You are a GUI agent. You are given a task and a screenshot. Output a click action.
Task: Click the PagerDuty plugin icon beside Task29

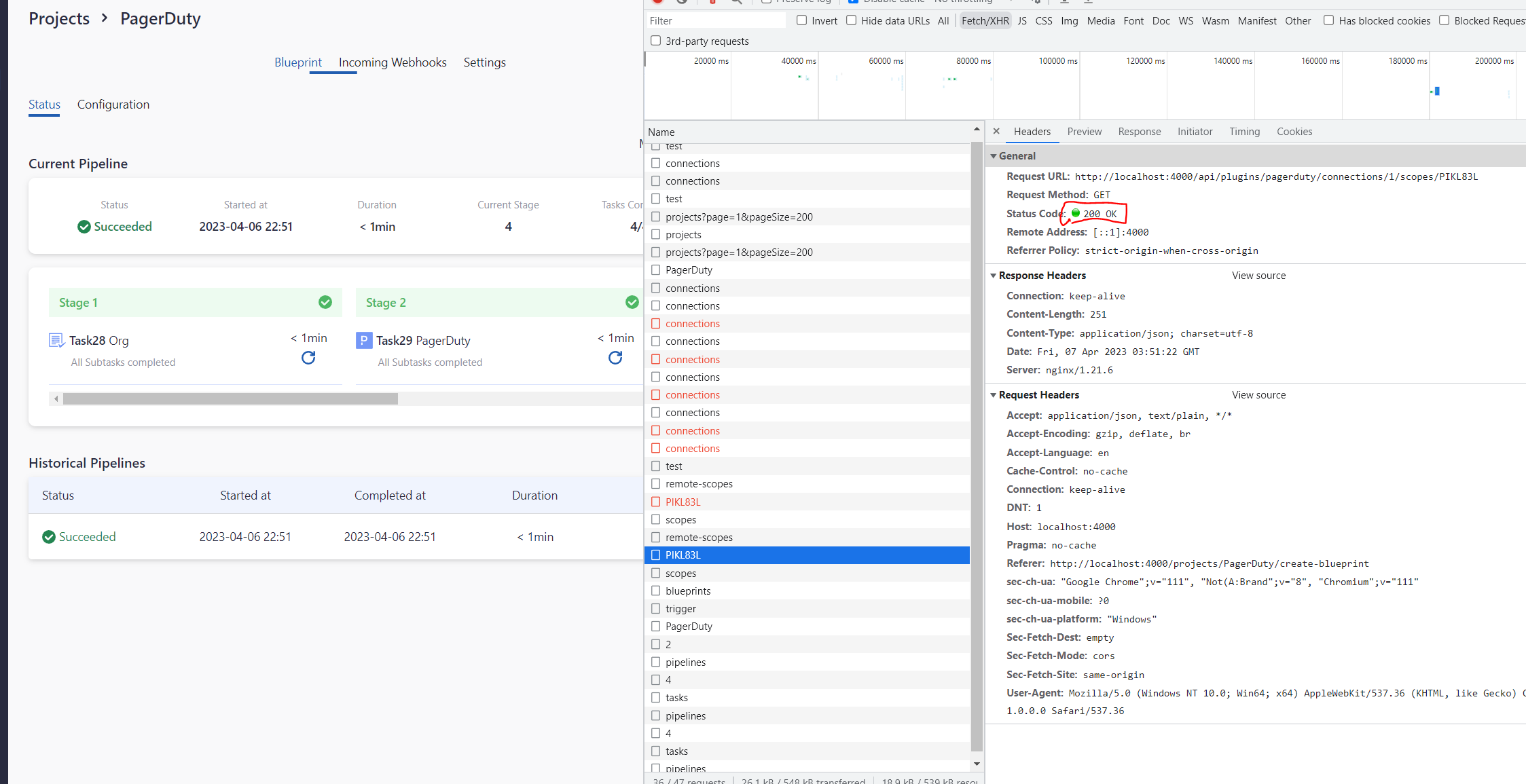pyautogui.click(x=364, y=340)
